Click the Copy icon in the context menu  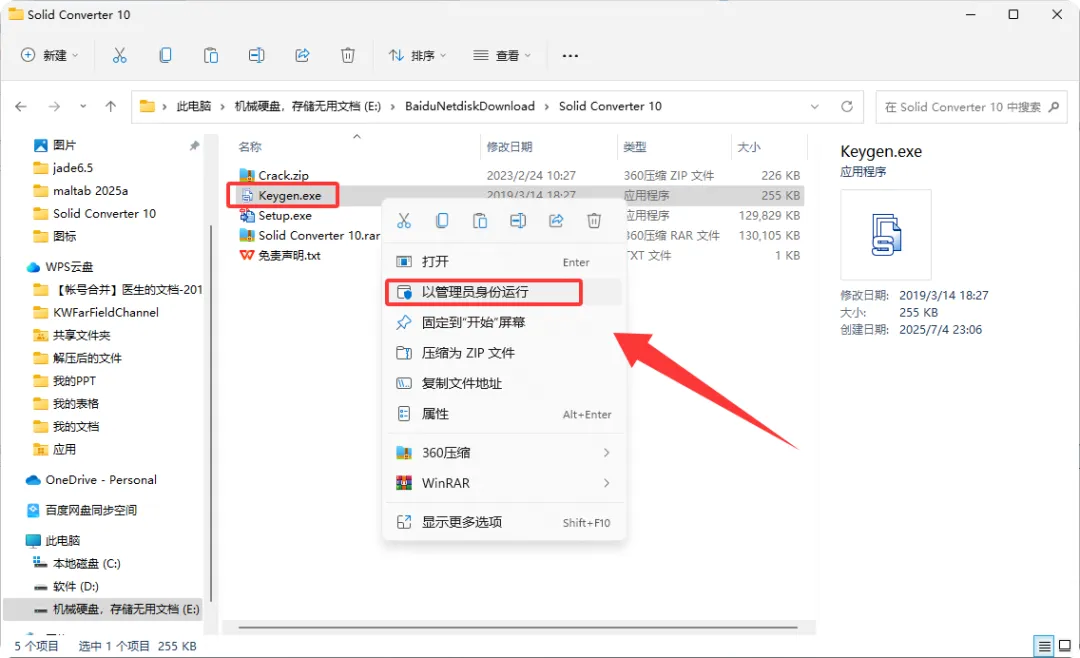[442, 220]
